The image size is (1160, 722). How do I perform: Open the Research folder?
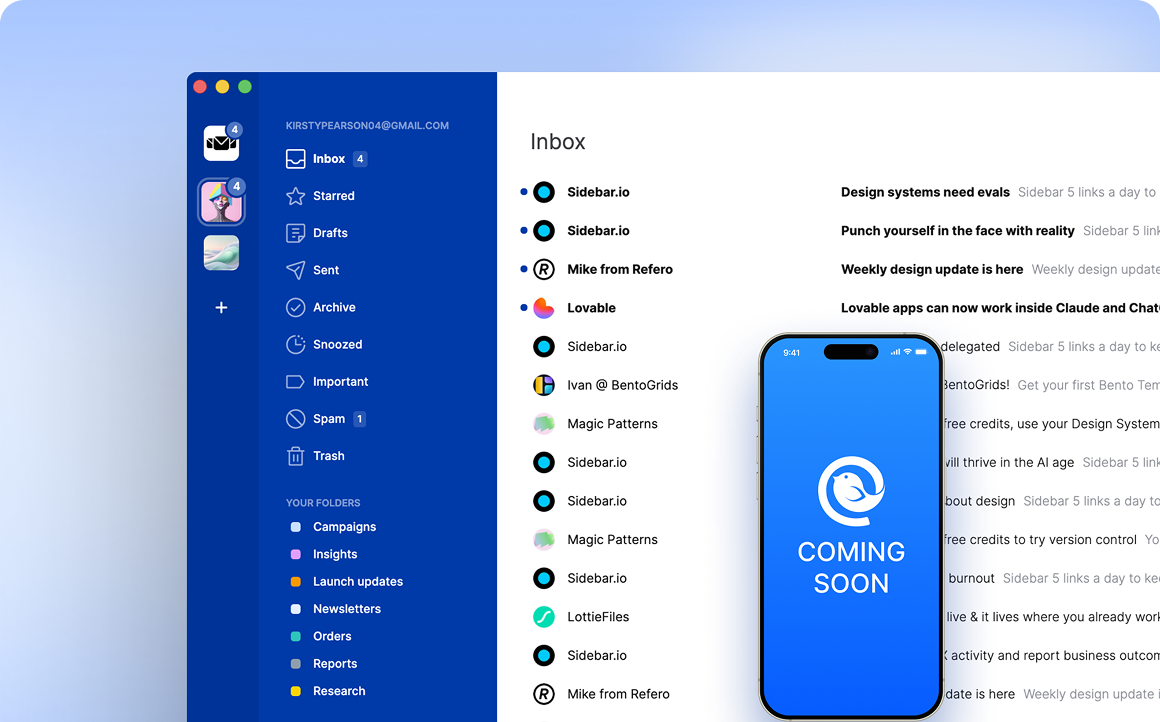tap(339, 691)
